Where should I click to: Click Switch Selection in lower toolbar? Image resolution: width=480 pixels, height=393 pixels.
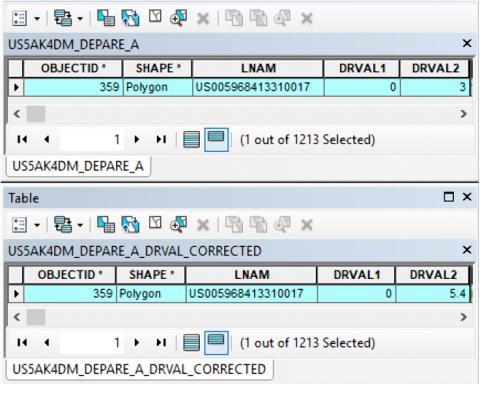[x=130, y=224]
